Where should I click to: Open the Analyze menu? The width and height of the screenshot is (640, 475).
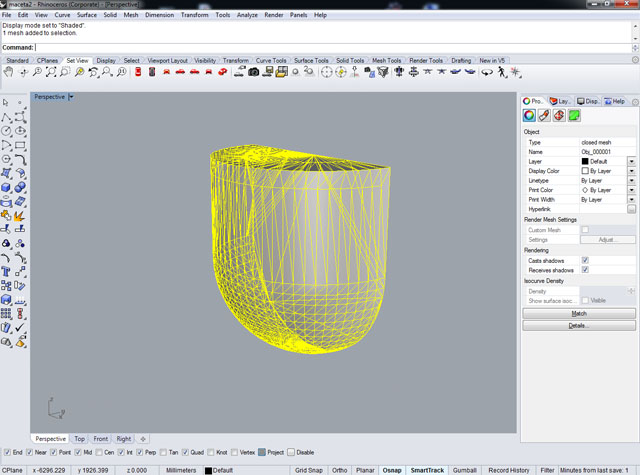tap(247, 15)
